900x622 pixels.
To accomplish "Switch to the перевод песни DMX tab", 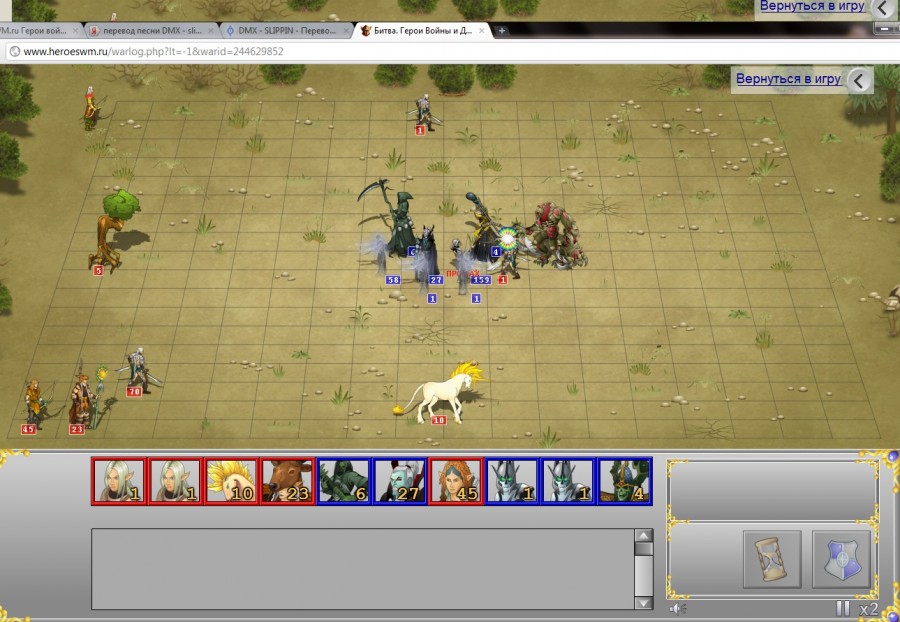I will pos(152,31).
